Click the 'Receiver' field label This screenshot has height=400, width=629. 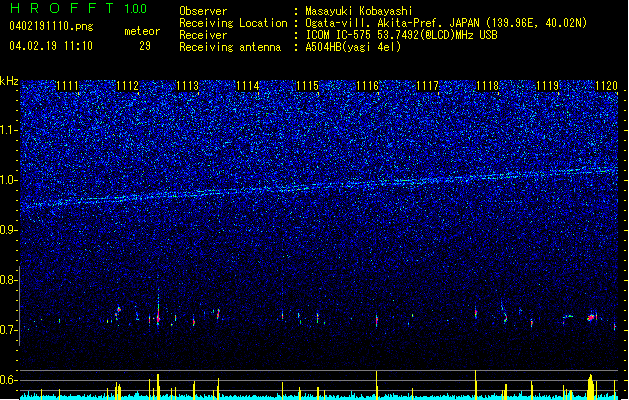point(203,35)
